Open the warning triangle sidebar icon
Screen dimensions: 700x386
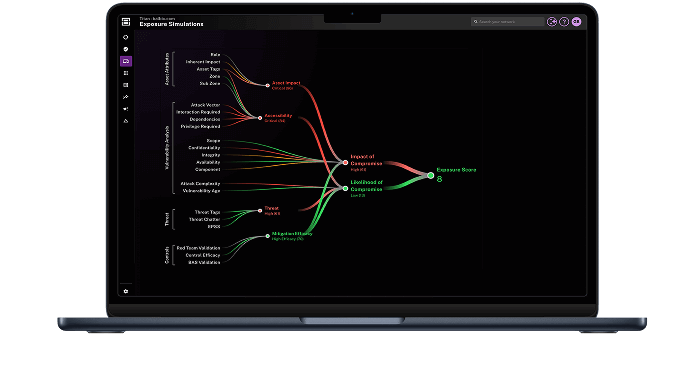pyautogui.click(x=126, y=121)
